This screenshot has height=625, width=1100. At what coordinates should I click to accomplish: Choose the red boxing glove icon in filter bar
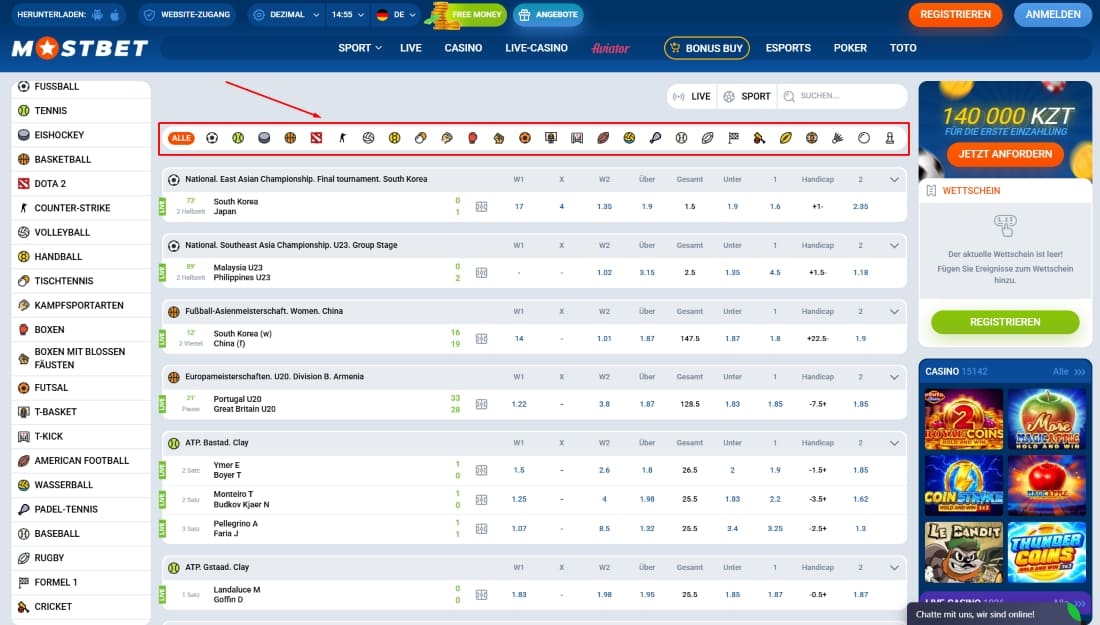pyautogui.click(x=473, y=138)
